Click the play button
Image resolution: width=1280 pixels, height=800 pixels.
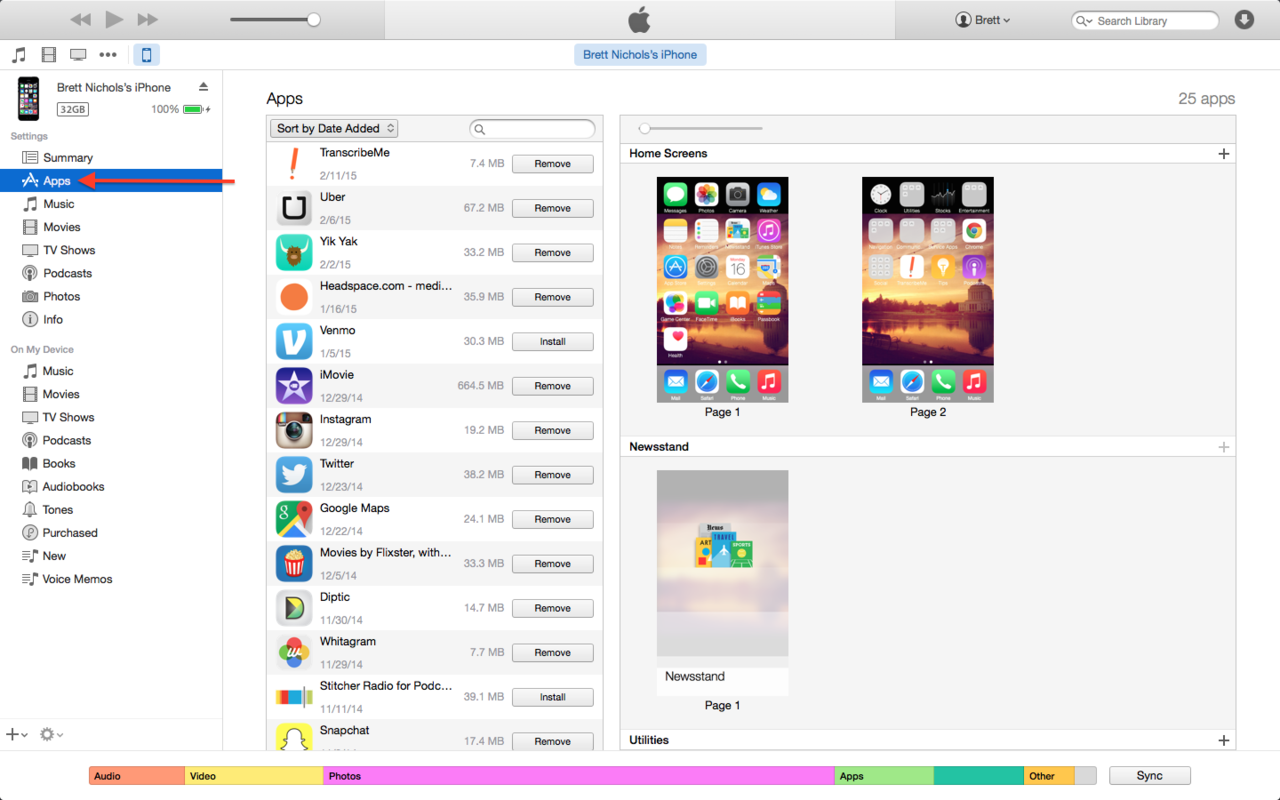(x=114, y=19)
